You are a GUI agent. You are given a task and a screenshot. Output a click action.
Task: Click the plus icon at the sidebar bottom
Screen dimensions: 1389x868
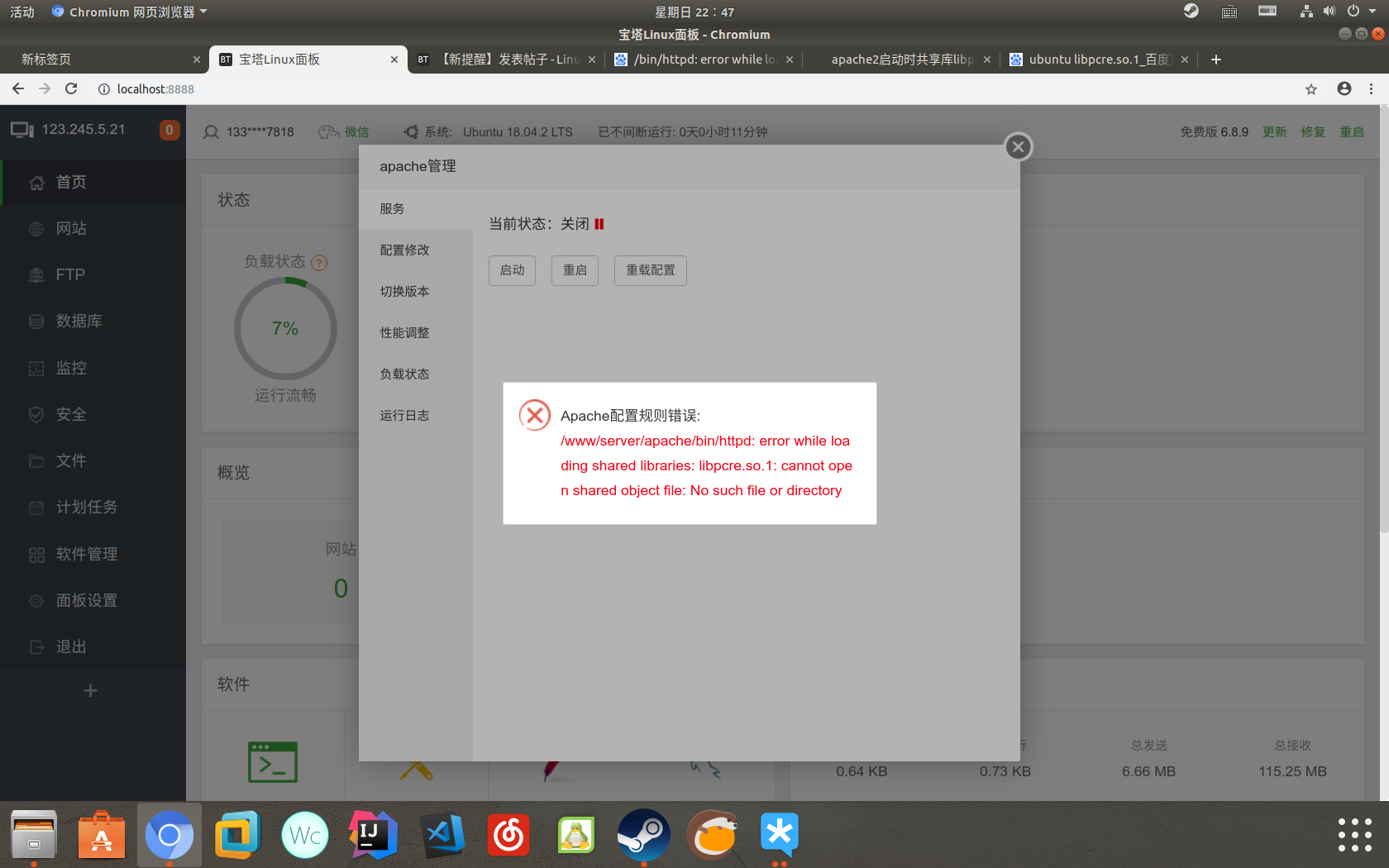(91, 690)
